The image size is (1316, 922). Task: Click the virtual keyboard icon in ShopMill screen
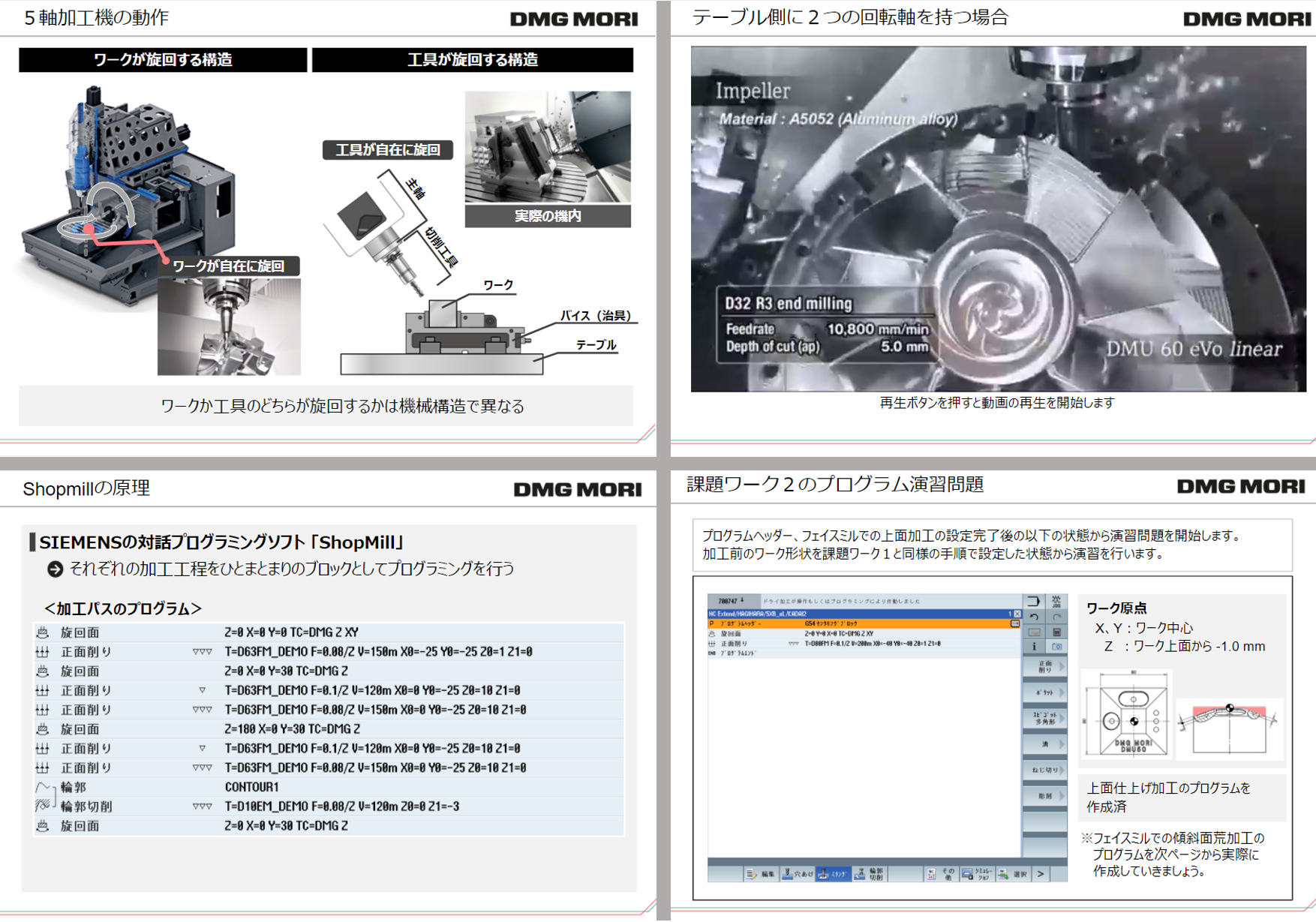pyautogui.click(x=1034, y=632)
